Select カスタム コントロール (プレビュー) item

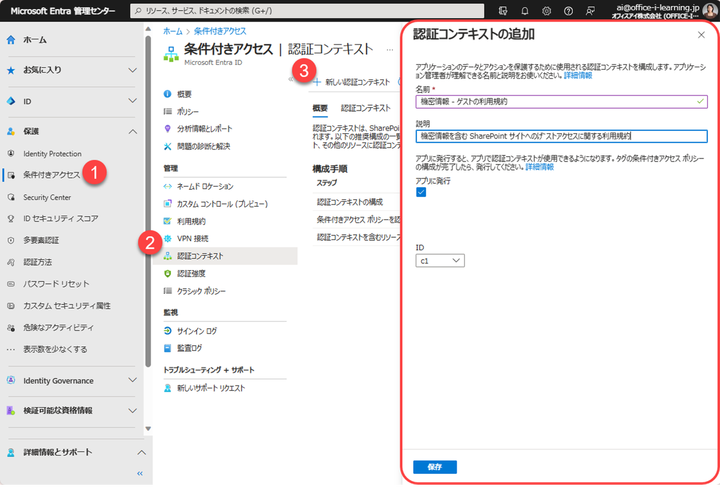222,204
